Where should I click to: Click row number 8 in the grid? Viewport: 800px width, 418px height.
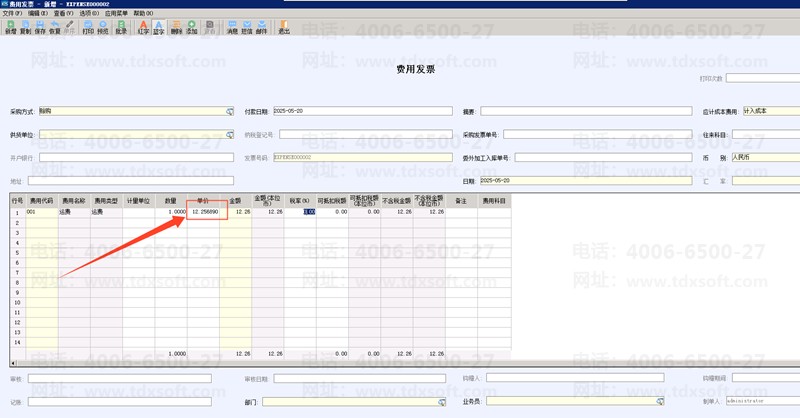click(17, 282)
